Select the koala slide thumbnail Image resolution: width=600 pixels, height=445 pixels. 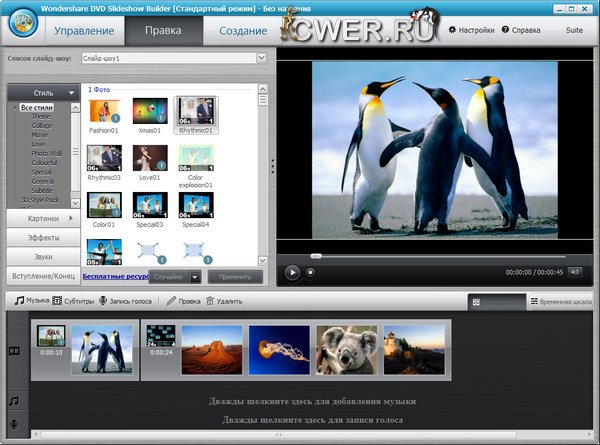pyautogui.click(x=345, y=350)
